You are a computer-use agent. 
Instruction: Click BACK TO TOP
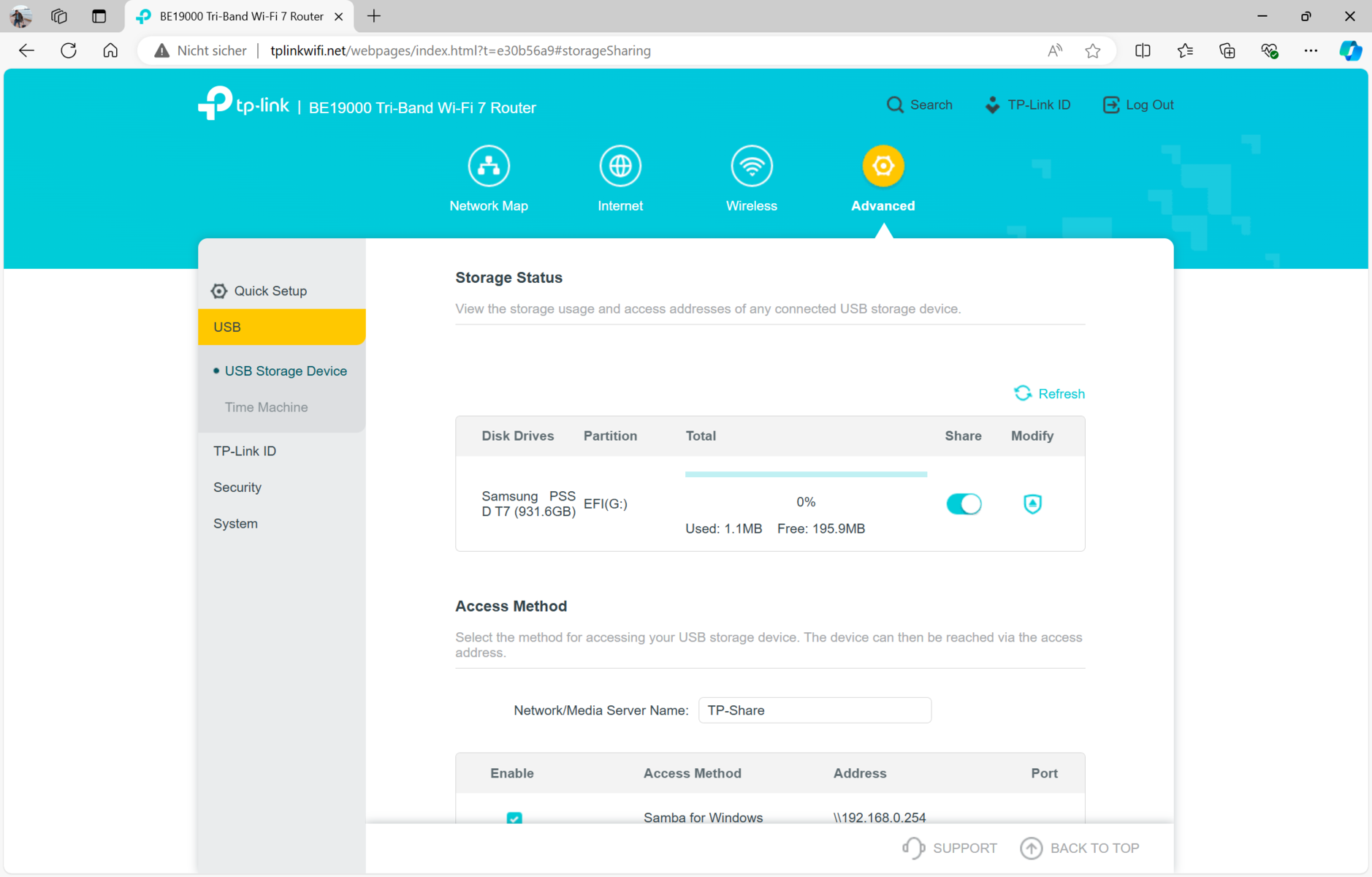[1080, 848]
